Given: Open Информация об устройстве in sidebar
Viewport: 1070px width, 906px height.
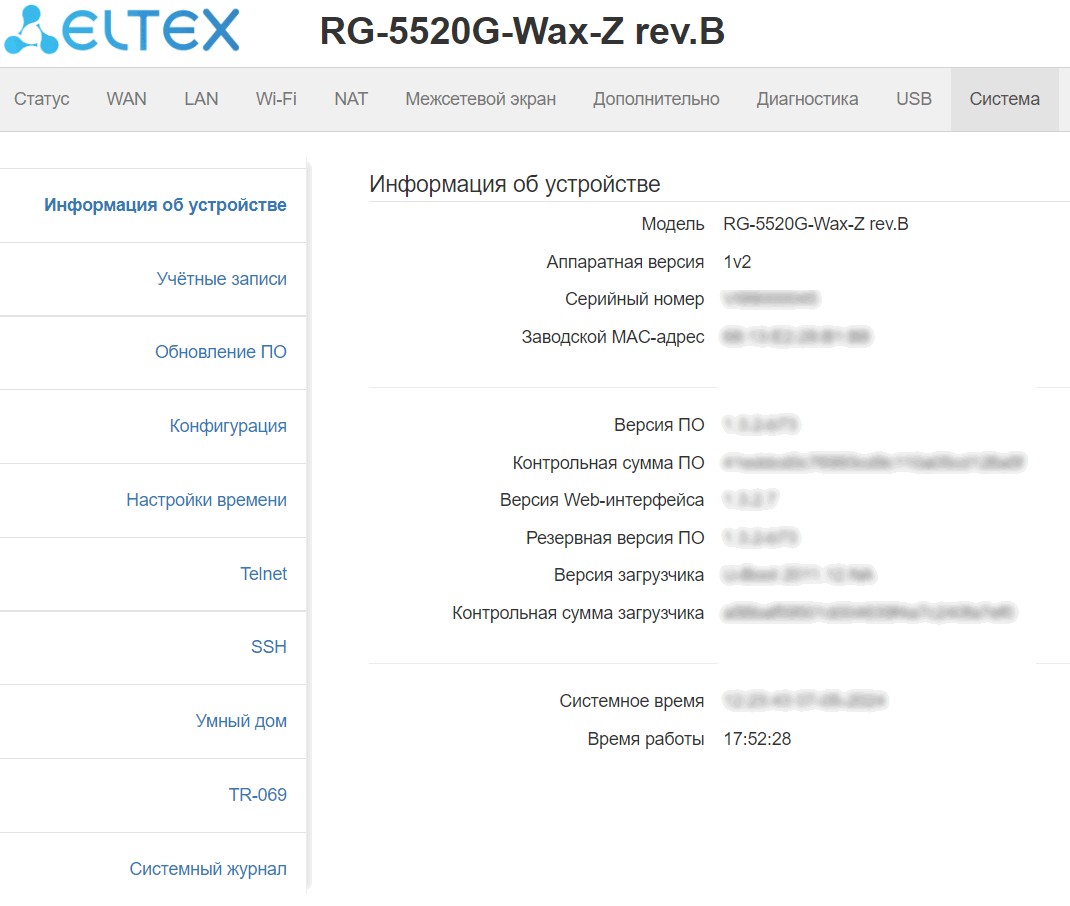Looking at the screenshot, I should click(165, 205).
